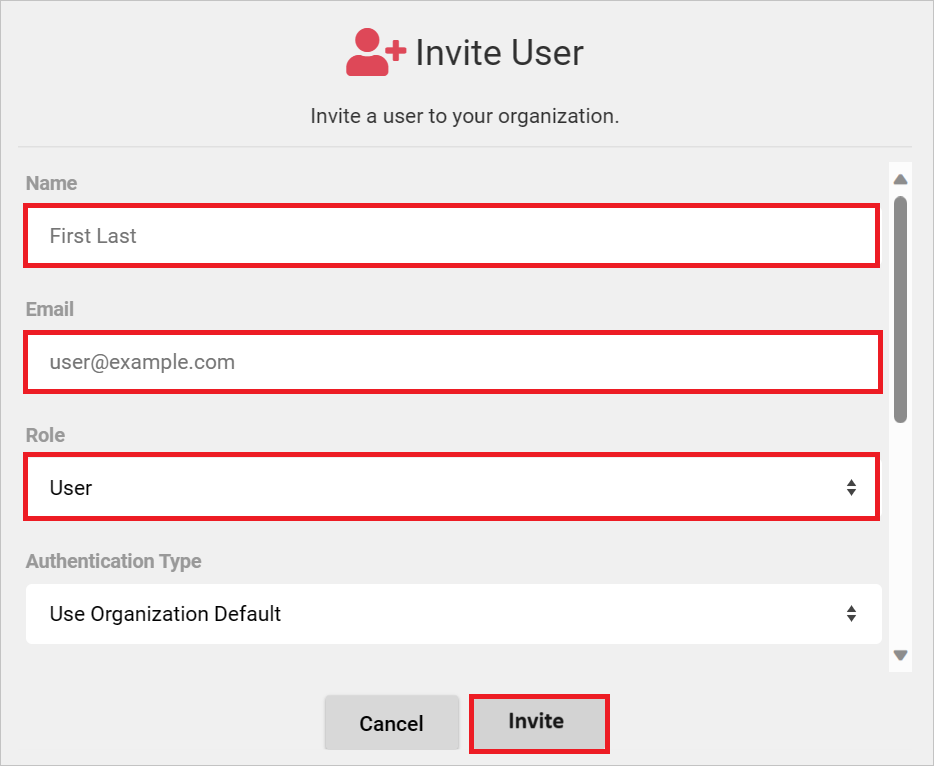Click the Authentication Type label

tap(113, 561)
